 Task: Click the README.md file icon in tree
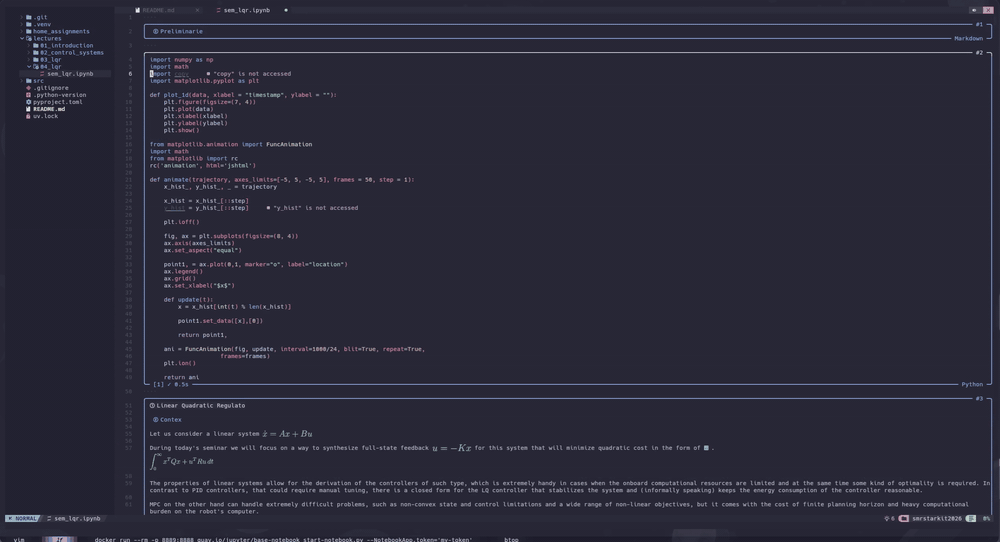29,109
